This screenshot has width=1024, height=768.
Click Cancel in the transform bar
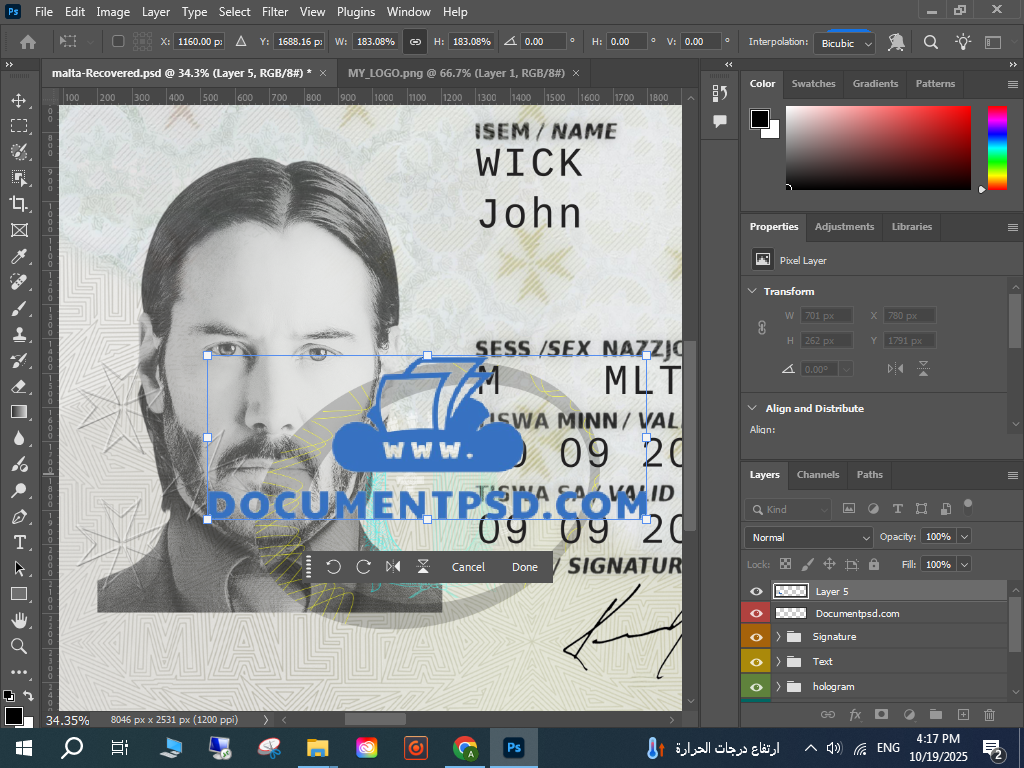pos(468,567)
